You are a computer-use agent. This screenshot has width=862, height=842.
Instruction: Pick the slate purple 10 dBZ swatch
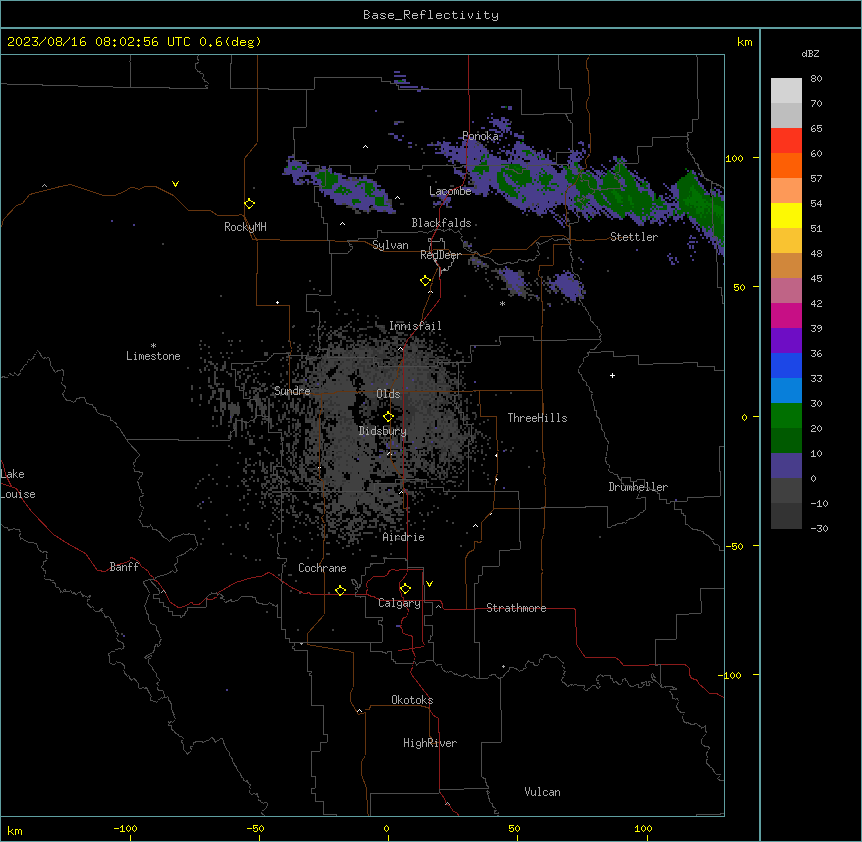(x=786, y=466)
